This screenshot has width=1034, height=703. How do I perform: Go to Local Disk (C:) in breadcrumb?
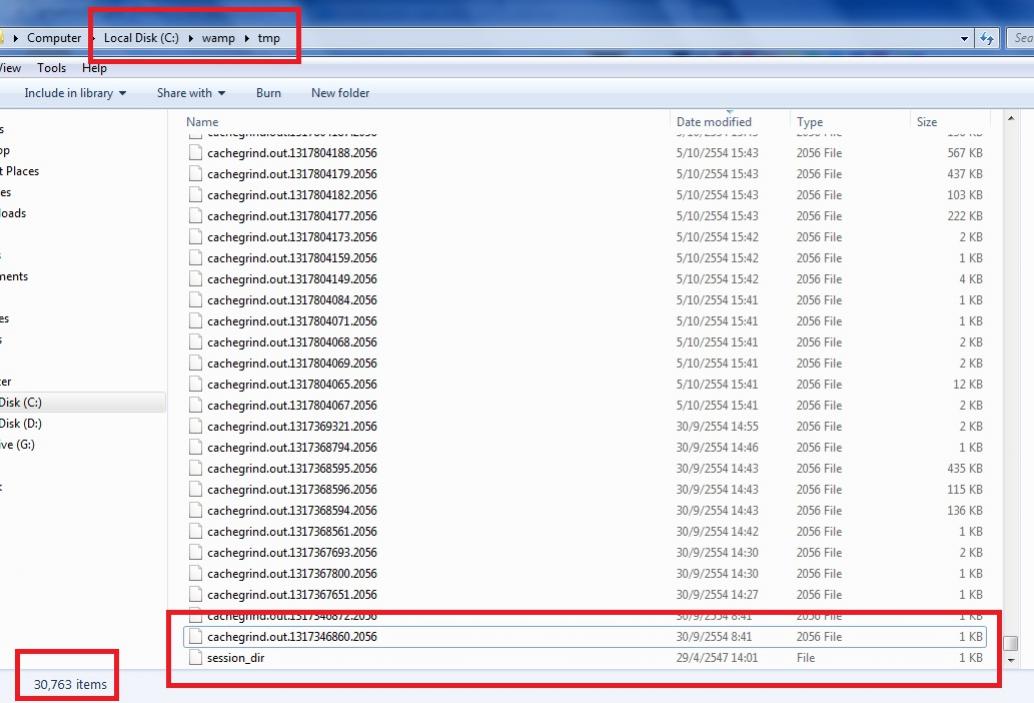coord(141,38)
